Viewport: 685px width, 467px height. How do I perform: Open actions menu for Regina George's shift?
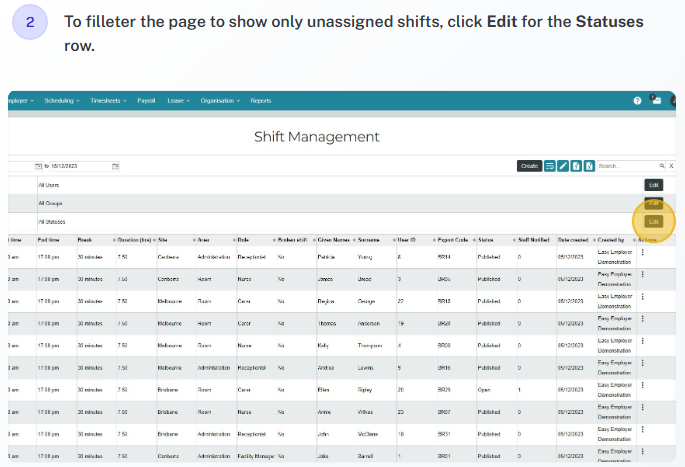(643, 296)
